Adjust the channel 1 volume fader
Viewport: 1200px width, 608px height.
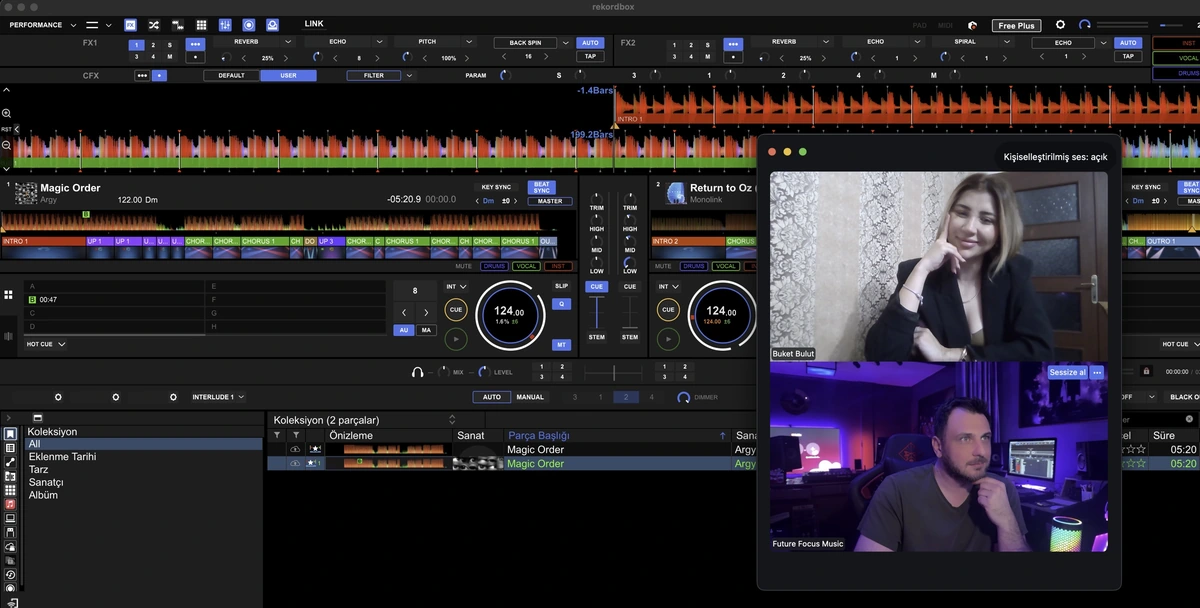[597, 313]
